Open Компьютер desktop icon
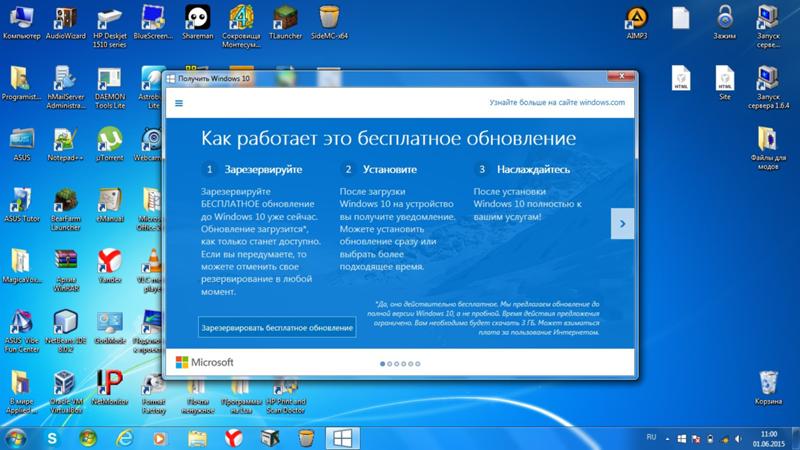The height and width of the screenshot is (450, 800). click(x=21, y=23)
